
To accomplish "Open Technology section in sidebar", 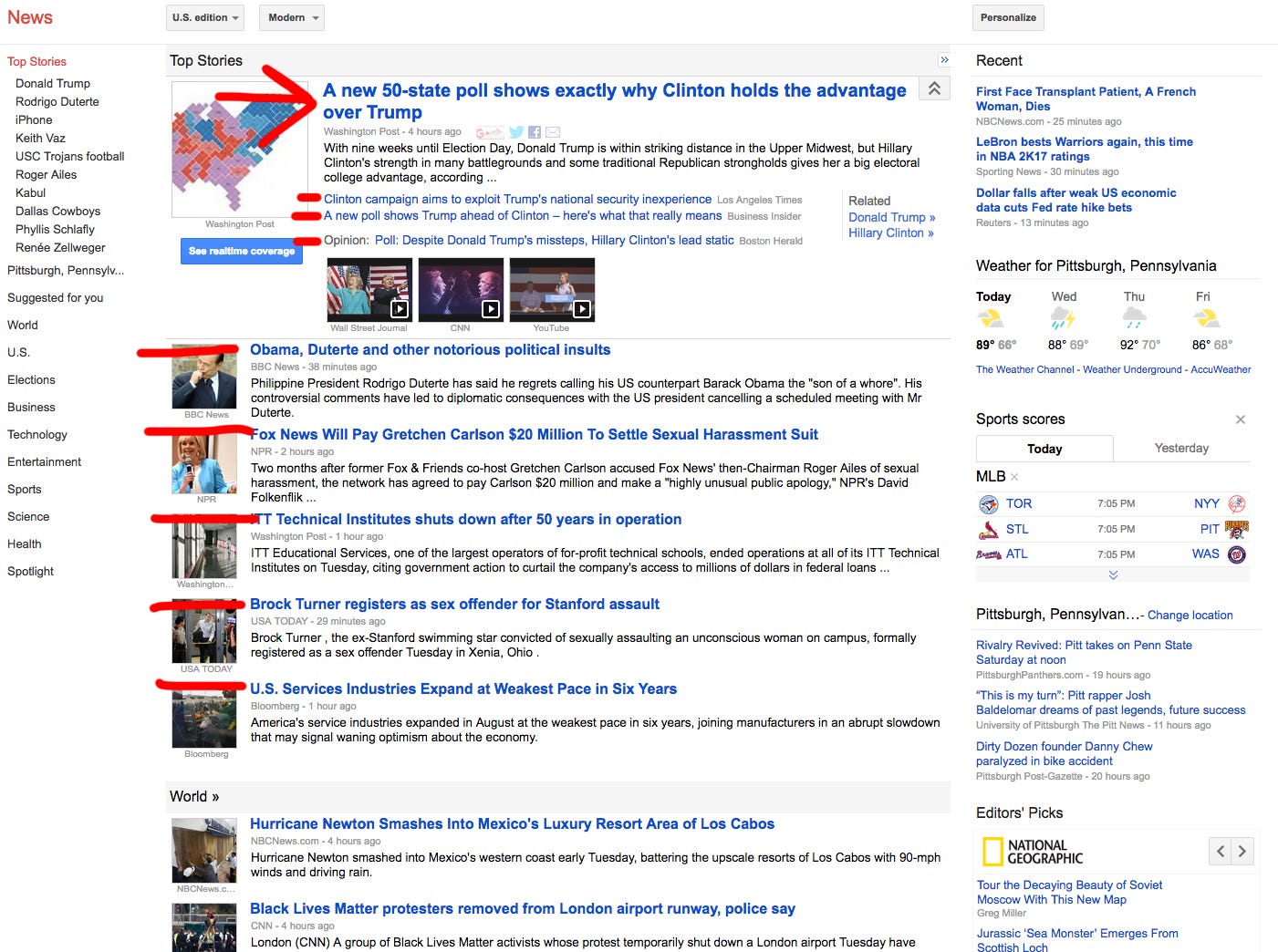I will coord(37,435).
